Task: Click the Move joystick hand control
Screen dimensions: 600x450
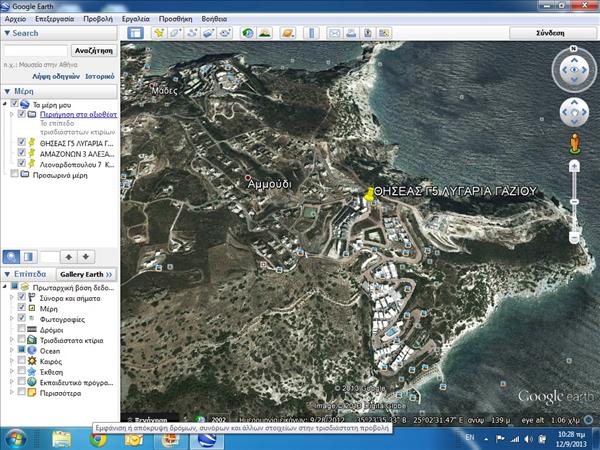Action: coord(574,112)
